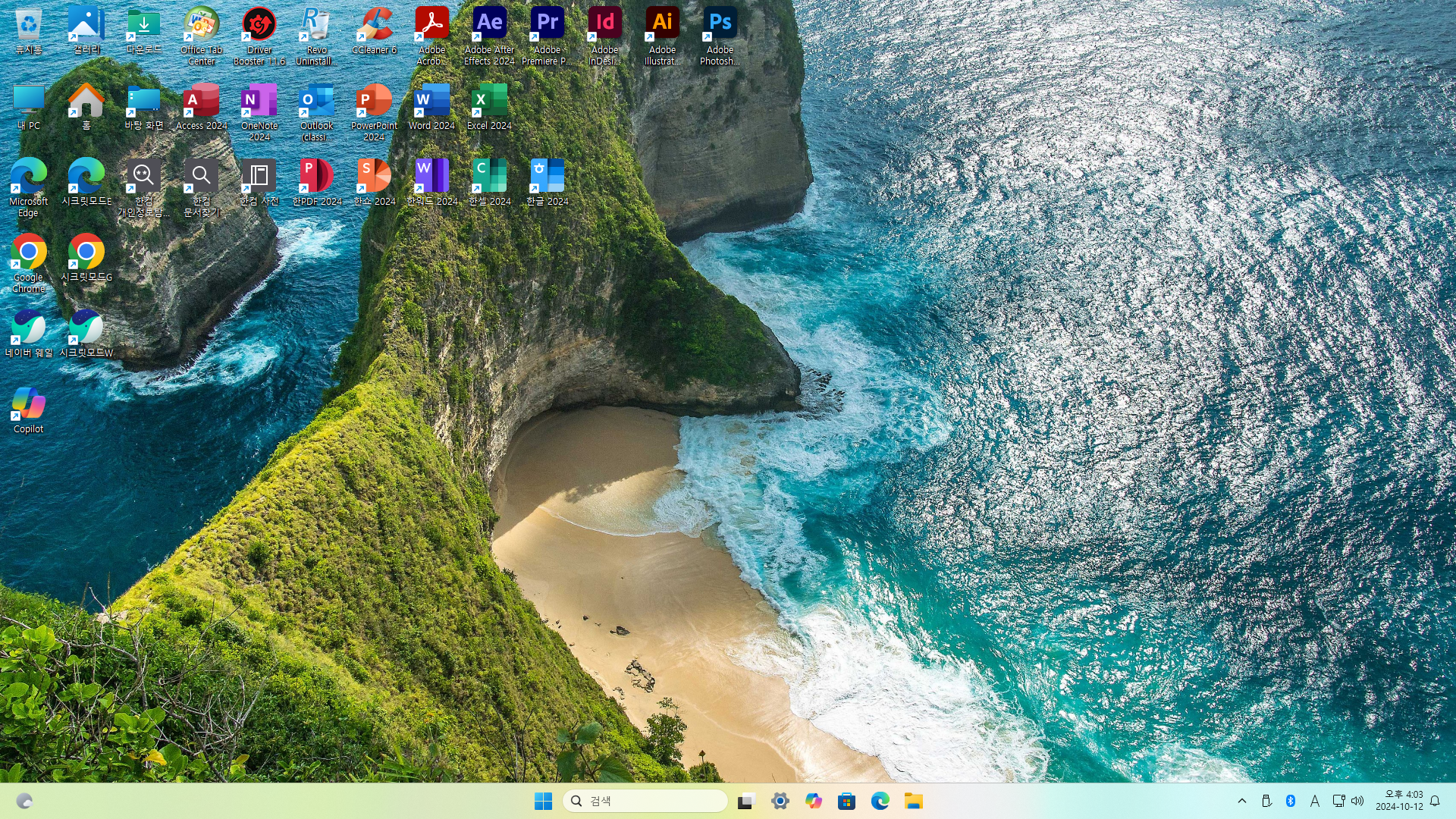Open the volume control in system tray
The width and height of the screenshot is (1456, 819).
point(1357,801)
